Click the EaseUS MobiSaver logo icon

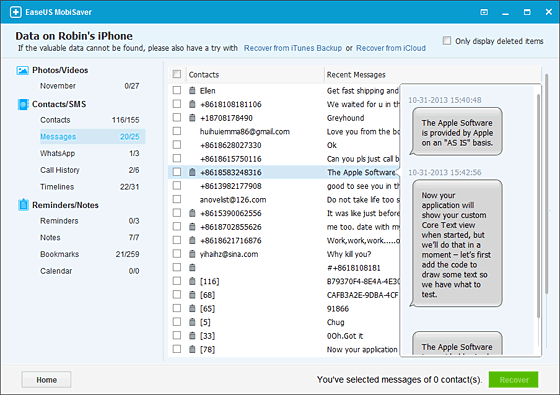click(15, 12)
